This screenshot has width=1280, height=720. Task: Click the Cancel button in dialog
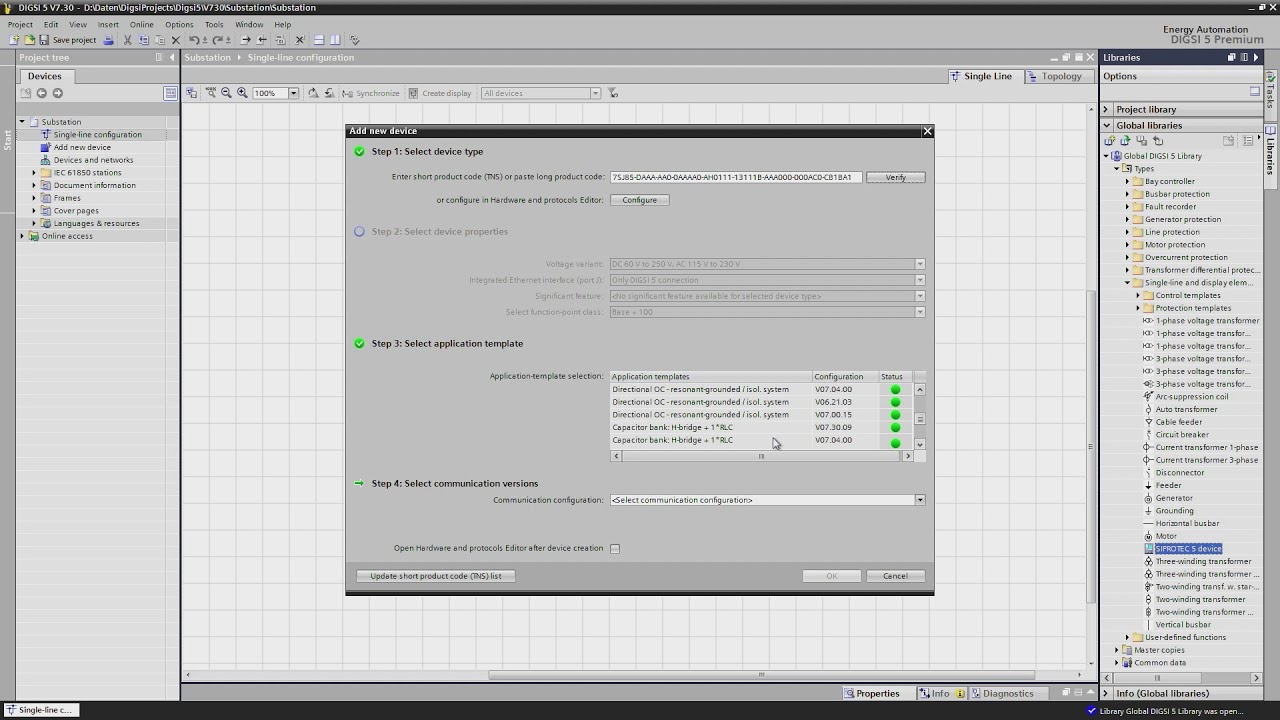click(x=895, y=576)
